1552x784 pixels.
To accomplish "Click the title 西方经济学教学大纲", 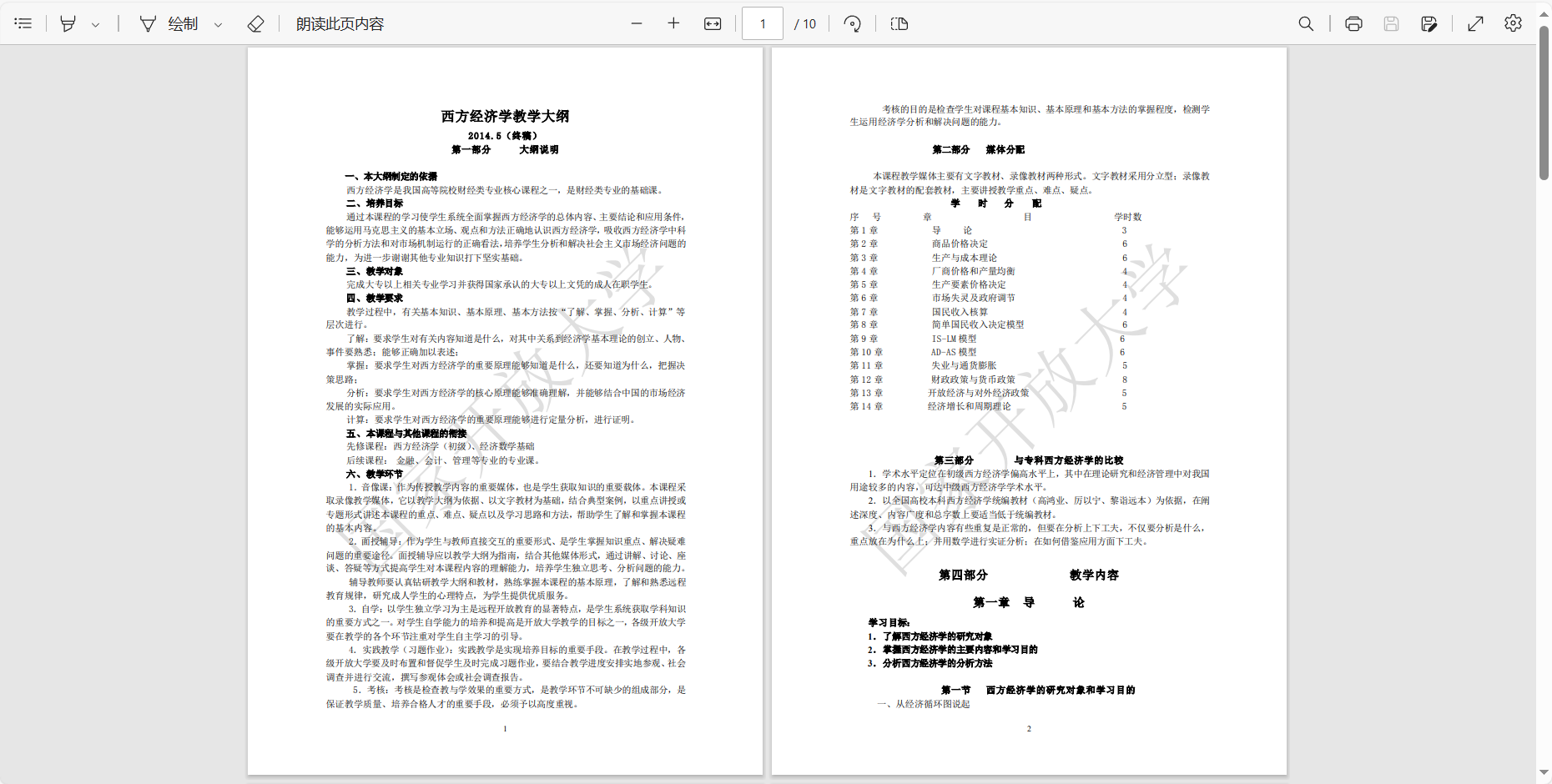I will 505,116.
